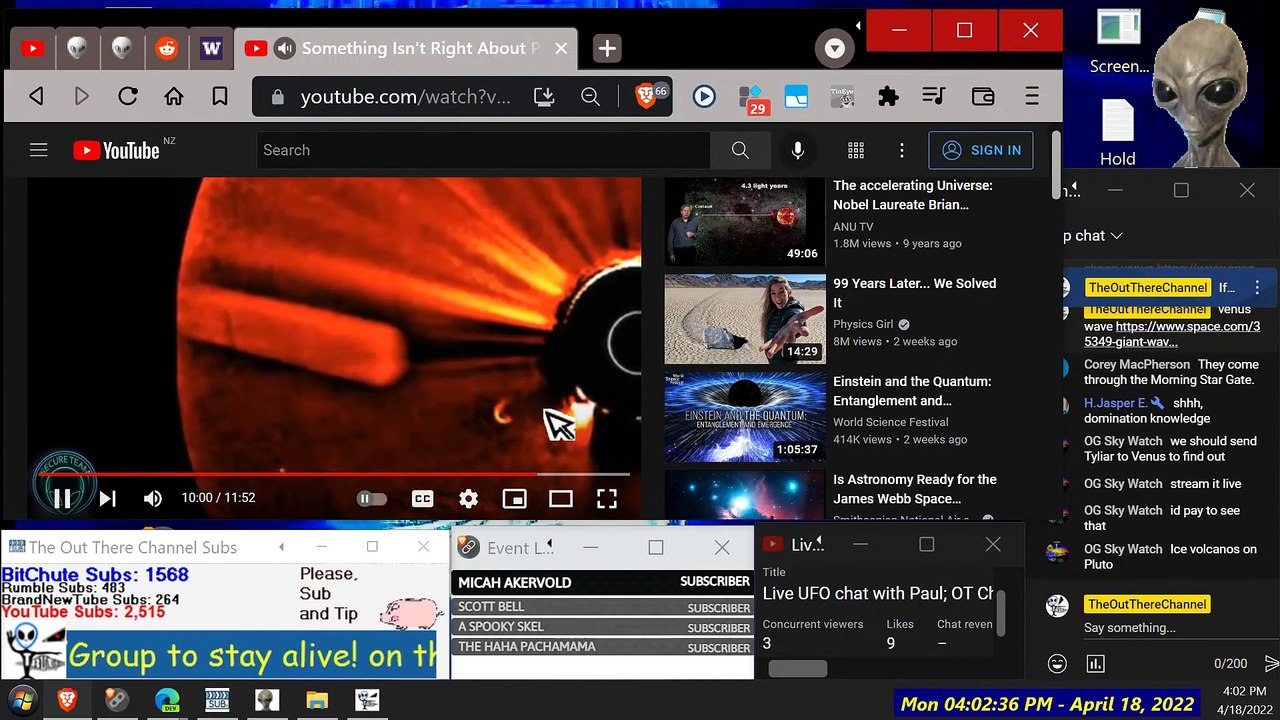The height and width of the screenshot is (720, 1280).
Task: Open the media playlist control icon
Action: (x=934, y=97)
